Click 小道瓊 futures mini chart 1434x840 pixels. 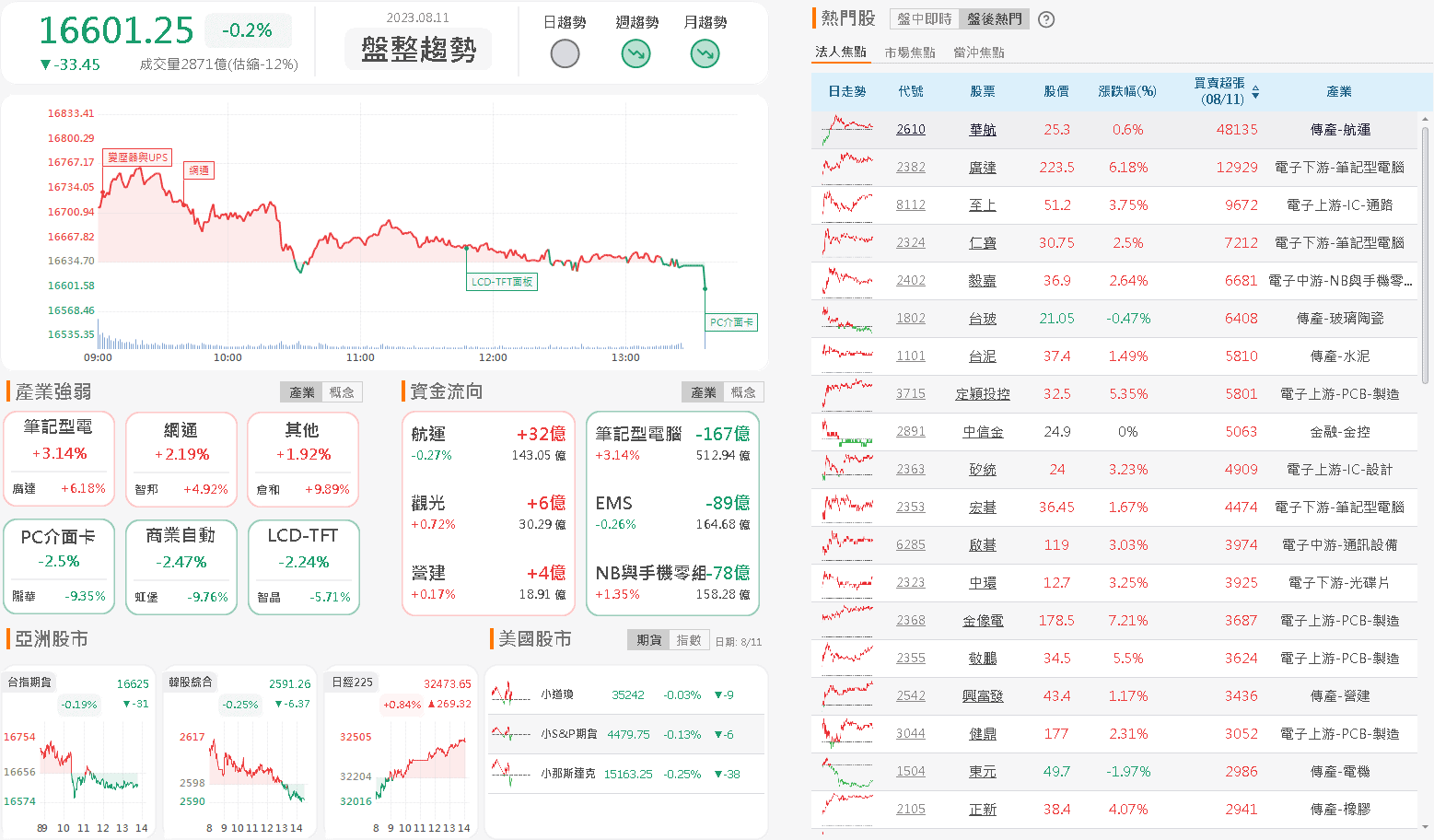click(511, 694)
